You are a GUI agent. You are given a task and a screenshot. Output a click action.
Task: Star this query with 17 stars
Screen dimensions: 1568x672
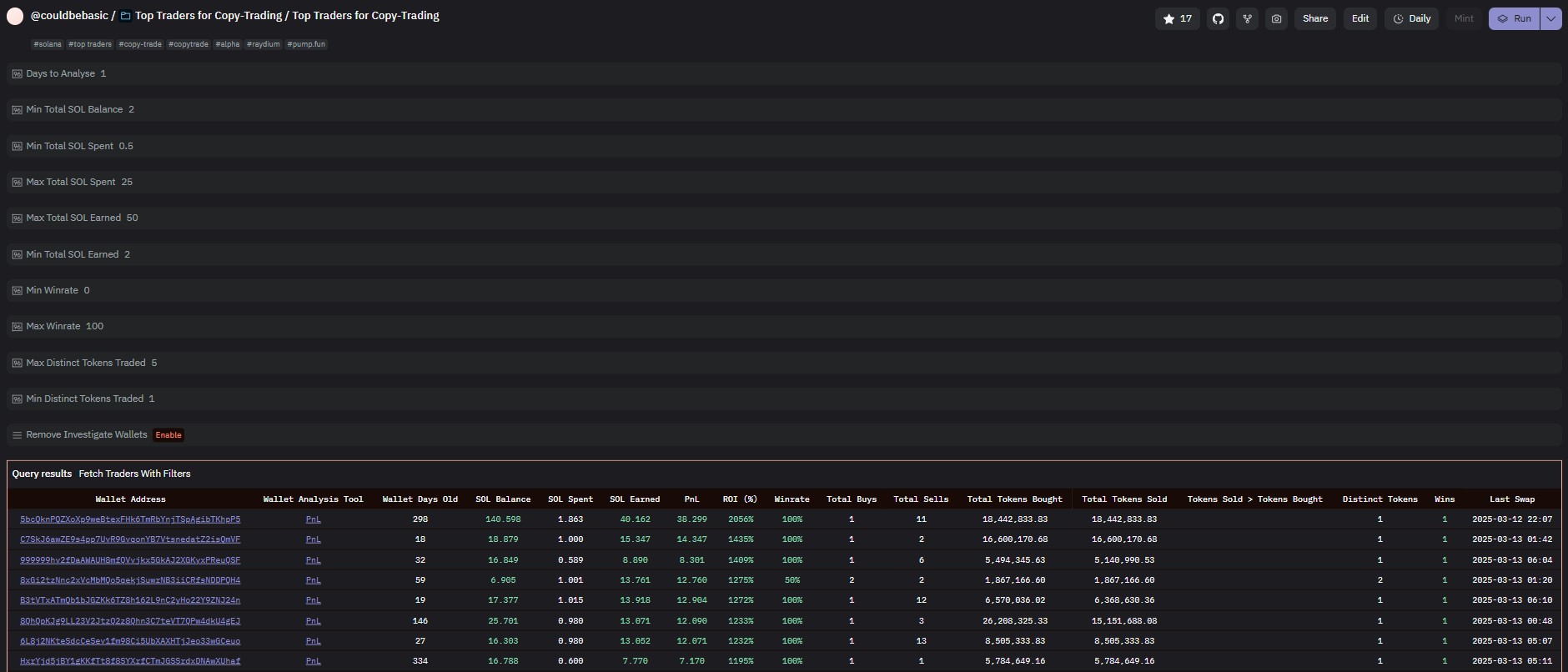1177,18
